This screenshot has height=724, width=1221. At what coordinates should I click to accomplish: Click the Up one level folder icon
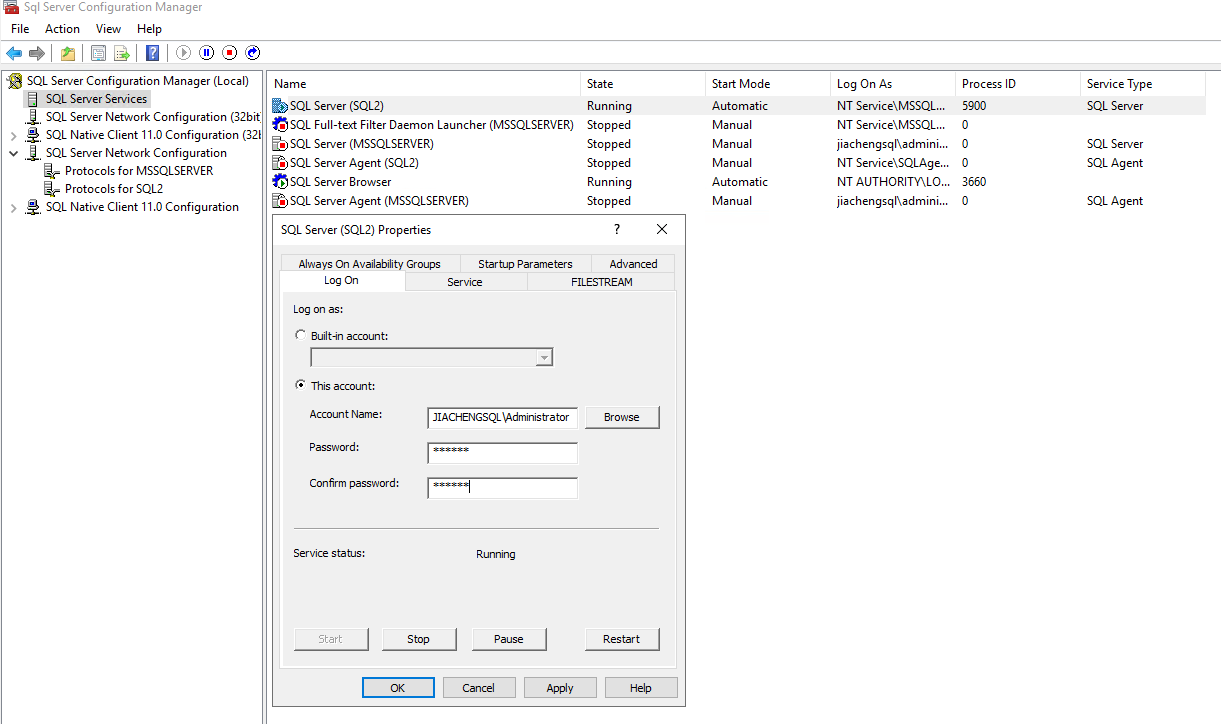67,53
